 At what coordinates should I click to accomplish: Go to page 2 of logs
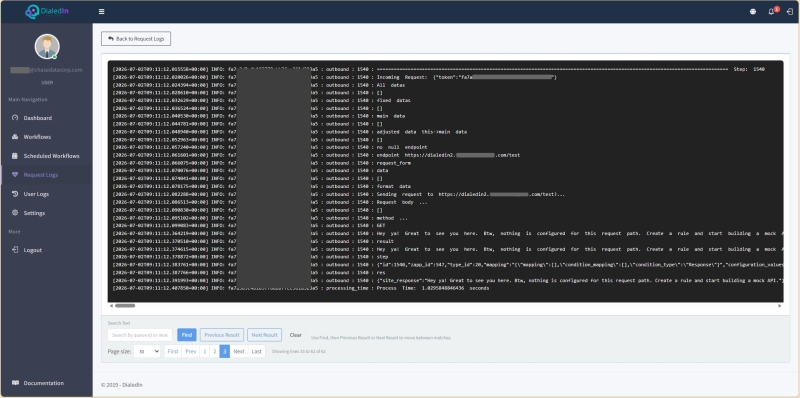click(214, 352)
